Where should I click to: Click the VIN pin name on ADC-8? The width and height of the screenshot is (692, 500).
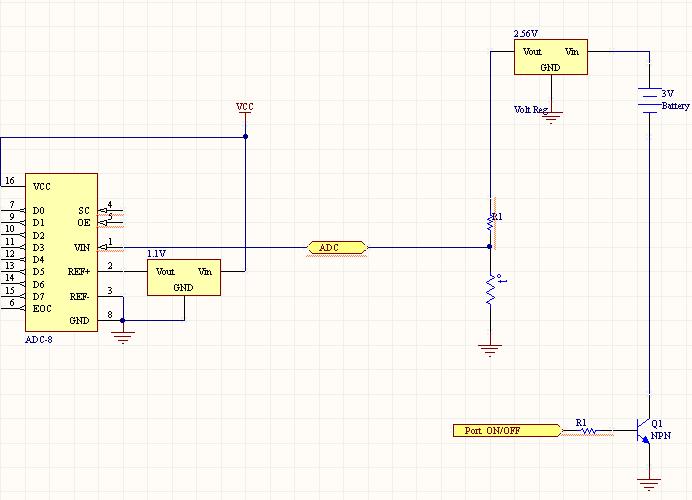click(82, 248)
